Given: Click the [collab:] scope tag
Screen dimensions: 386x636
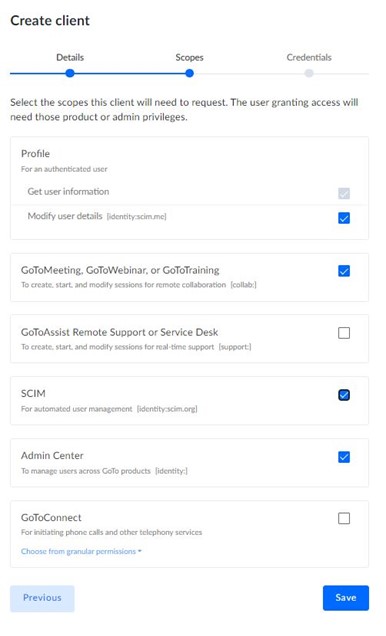Looking at the screenshot, I should pyautogui.click(x=243, y=285).
